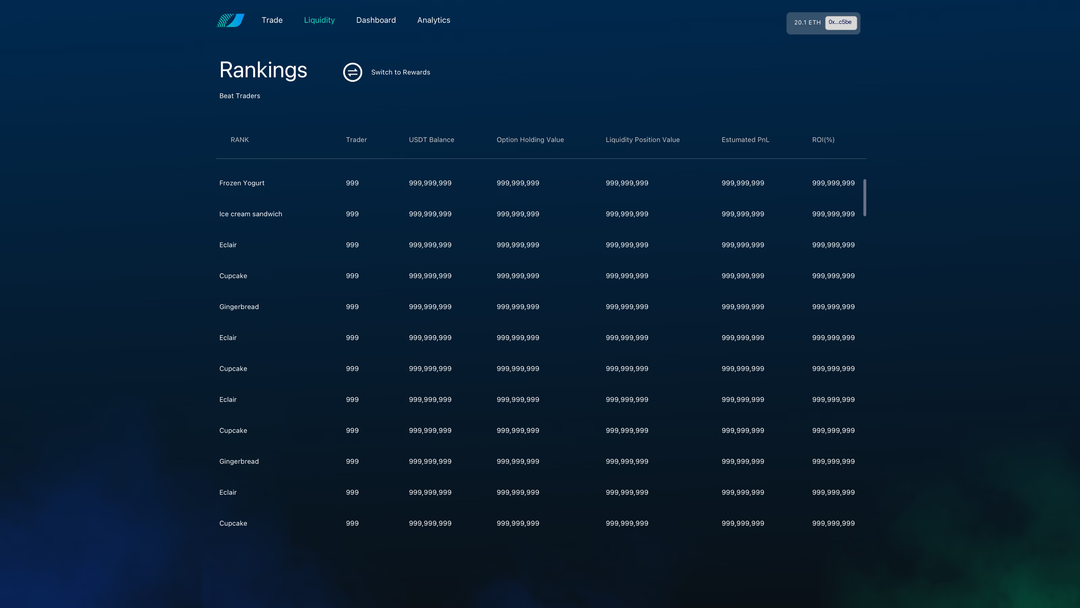This screenshot has width=1080, height=608.
Task: Click the USDT Balance value in Frozen Yogurt row
Action: 430,183
